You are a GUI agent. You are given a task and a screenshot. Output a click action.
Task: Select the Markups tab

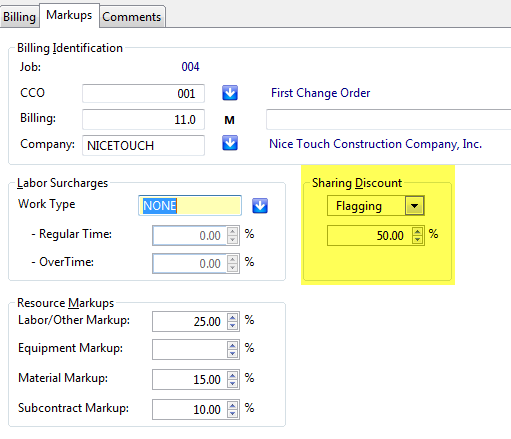tap(69, 15)
